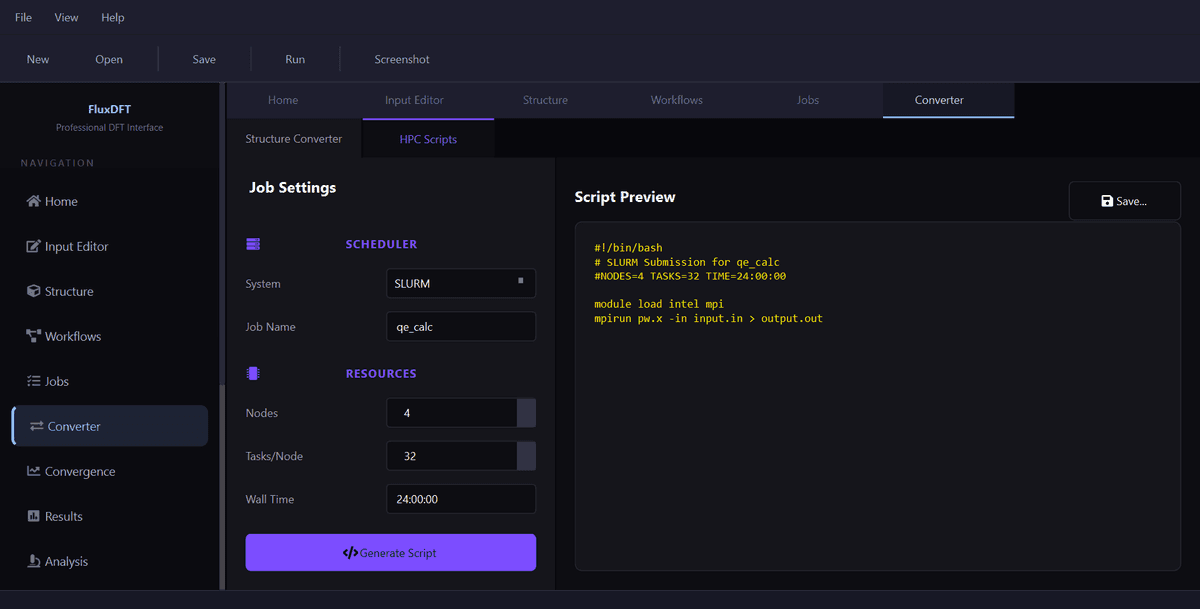Click the Convergence chart icon
The image size is (1200, 609).
point(33,471)
